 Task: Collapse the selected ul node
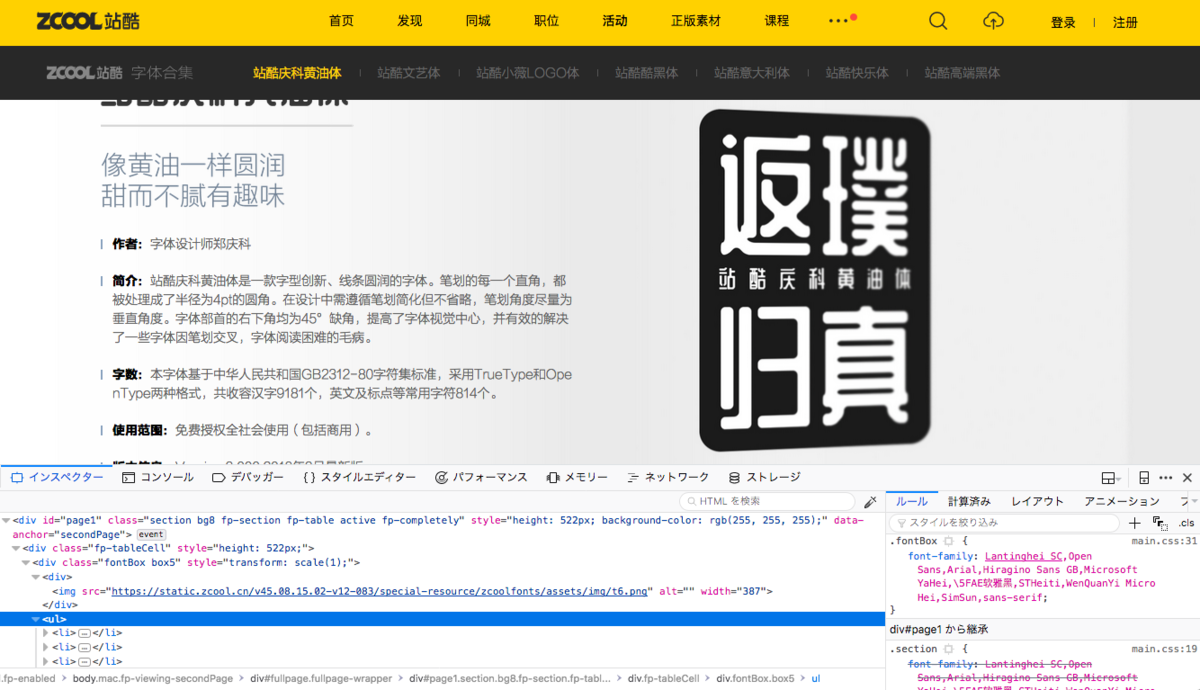click(x=36, y=619)
